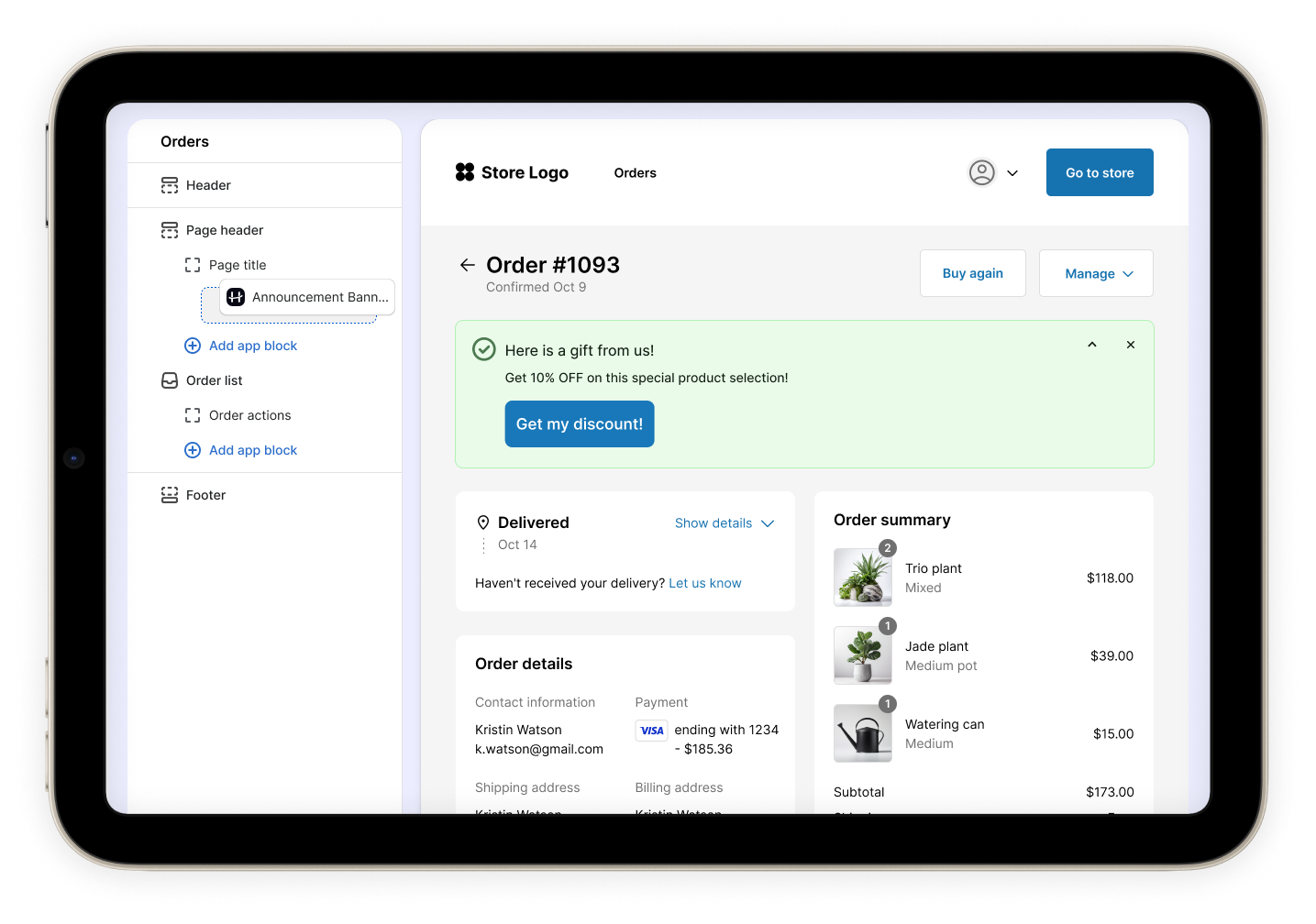
Task: Click plus icon under Page title block
Action: click(193, 346)
